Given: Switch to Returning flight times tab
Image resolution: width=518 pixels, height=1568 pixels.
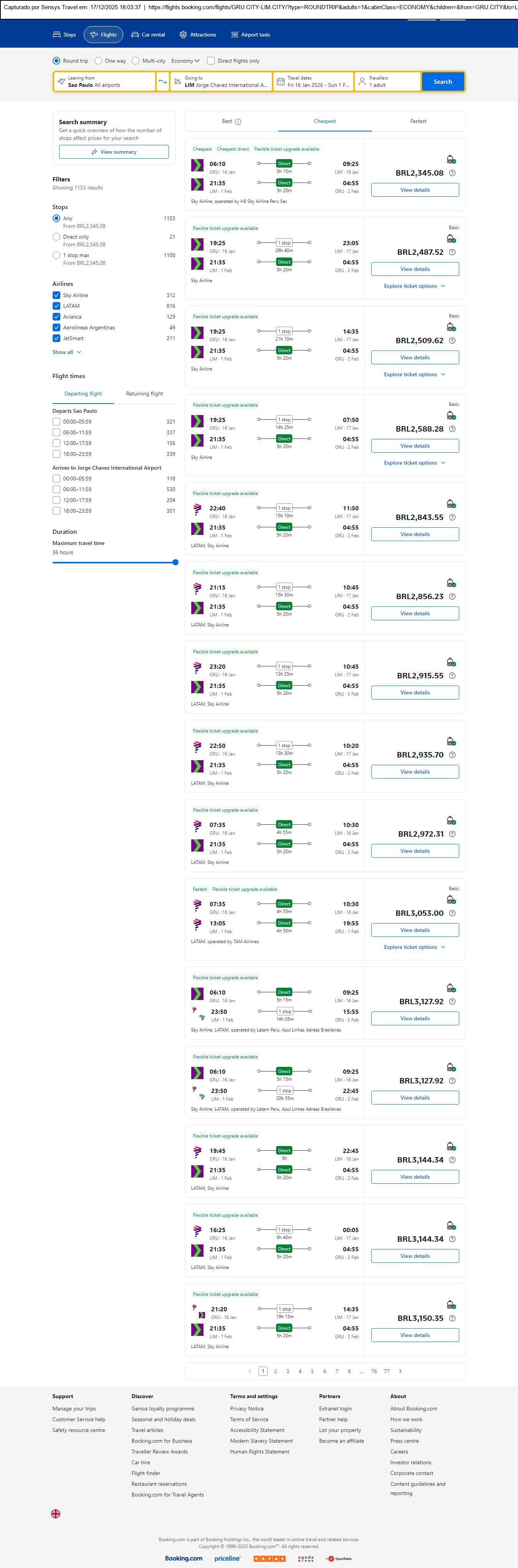Looking at the screenshot, I should 144,394.
